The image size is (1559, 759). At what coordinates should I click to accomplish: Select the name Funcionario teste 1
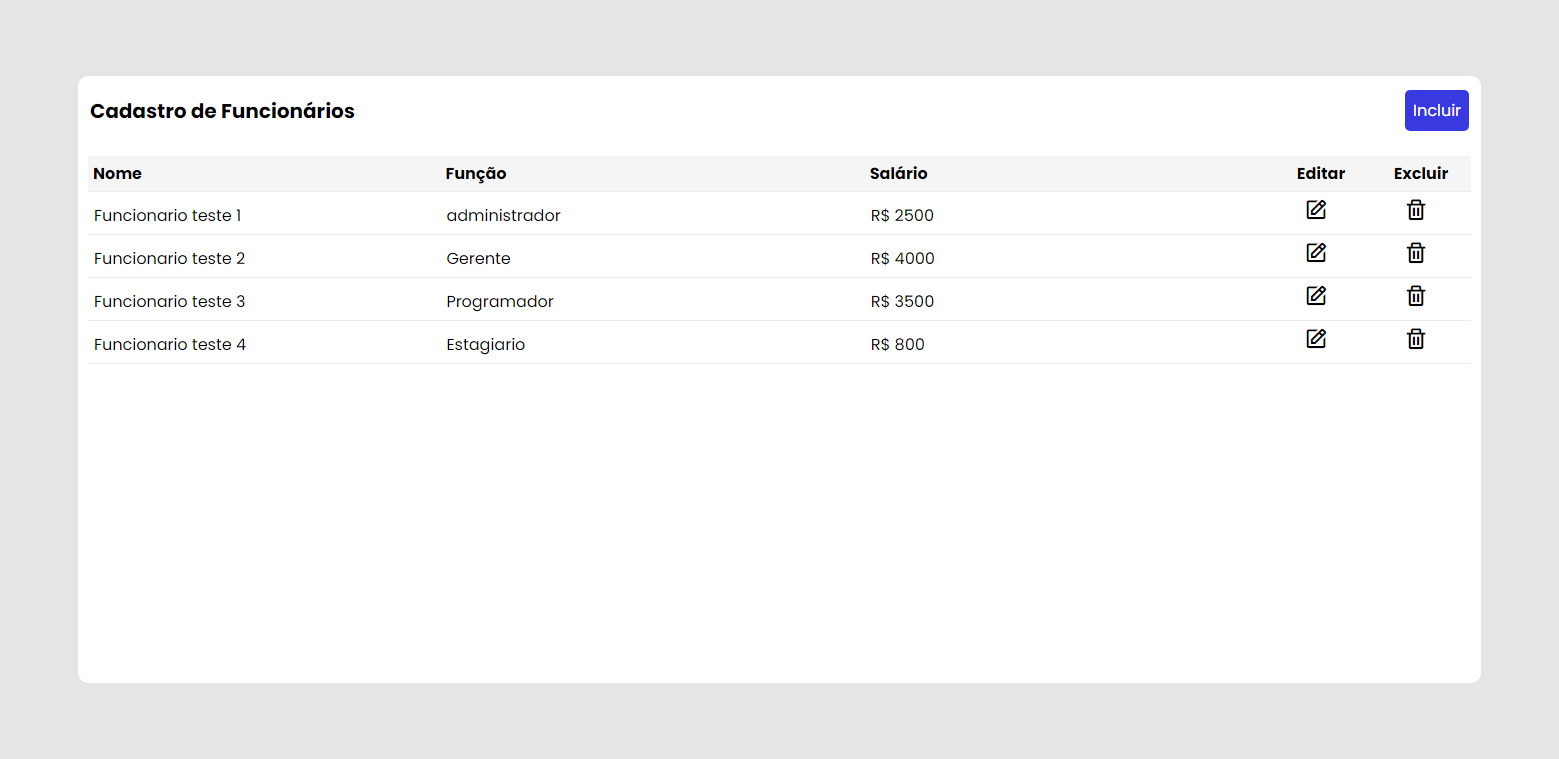click(168, 216)
